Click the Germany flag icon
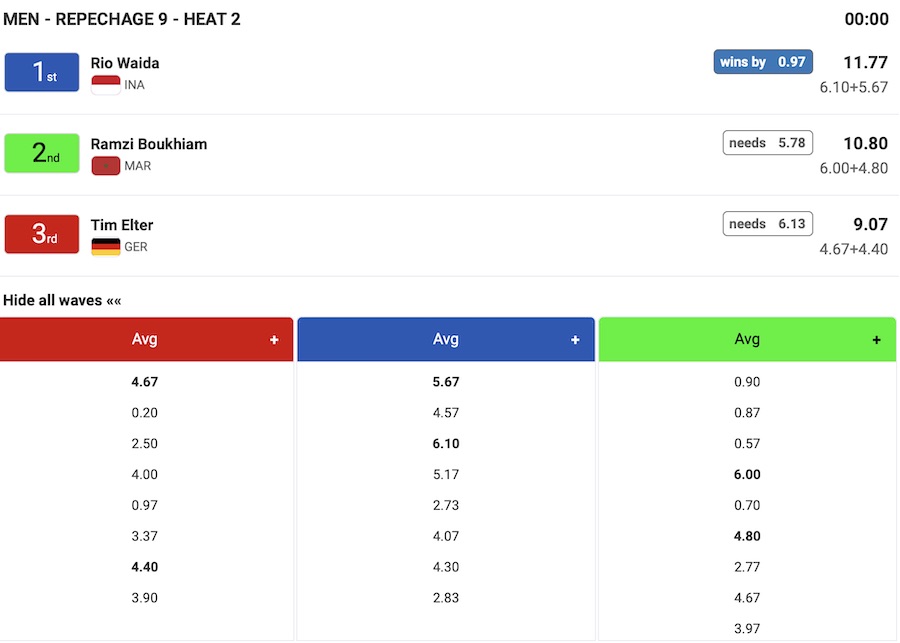Viewport: 900px width, 643px height. coord(106,247)
